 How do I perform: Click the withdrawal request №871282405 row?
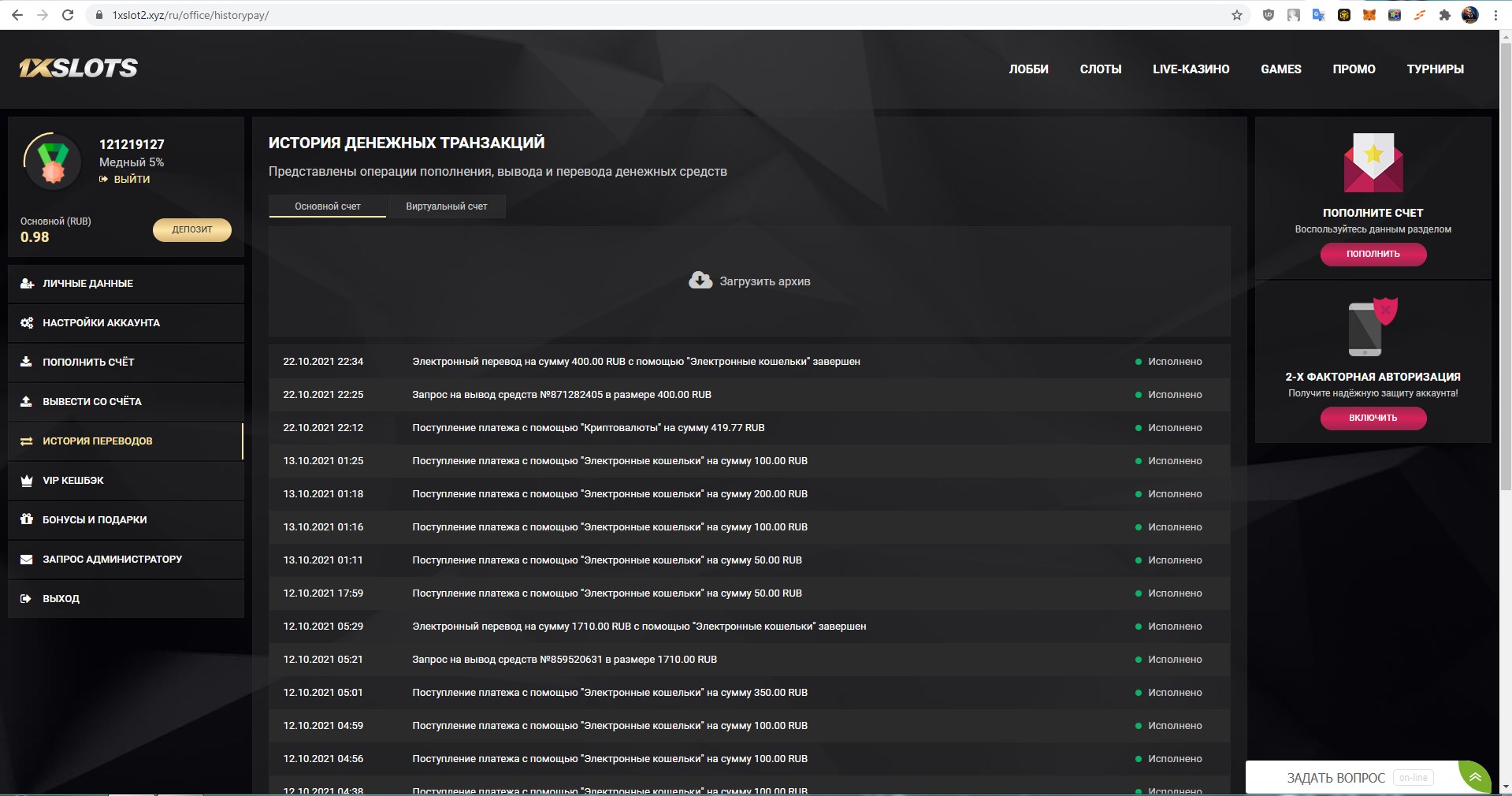click(749, 395)
